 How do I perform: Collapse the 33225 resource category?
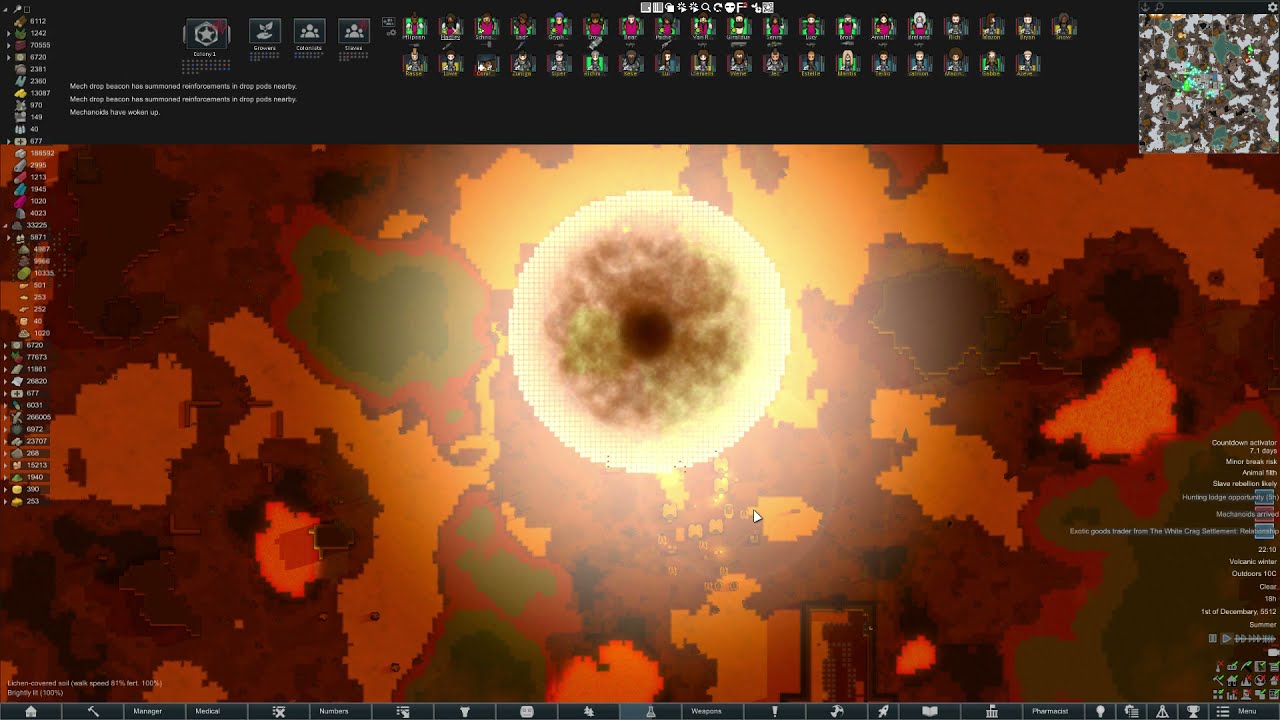pyautogui.click(x=6, y=225)
